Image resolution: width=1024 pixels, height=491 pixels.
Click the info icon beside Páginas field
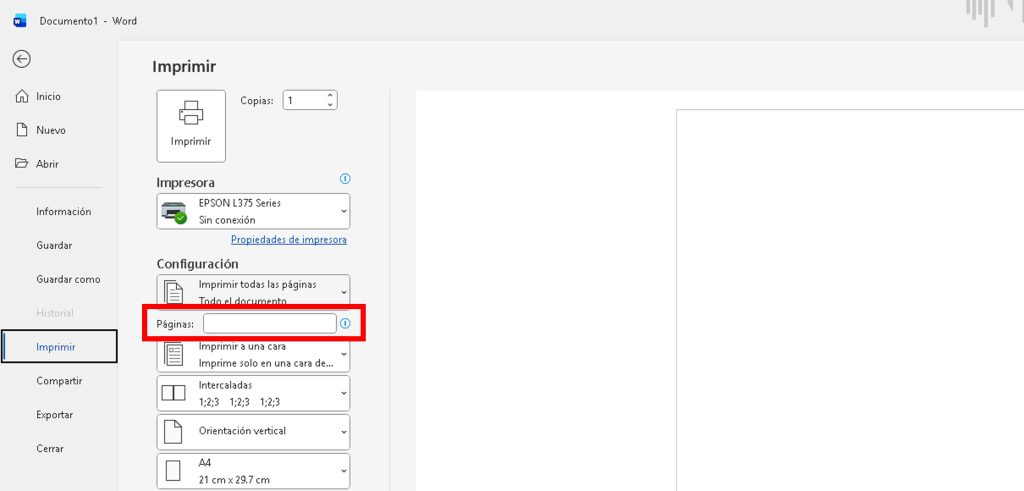(346, 324)
